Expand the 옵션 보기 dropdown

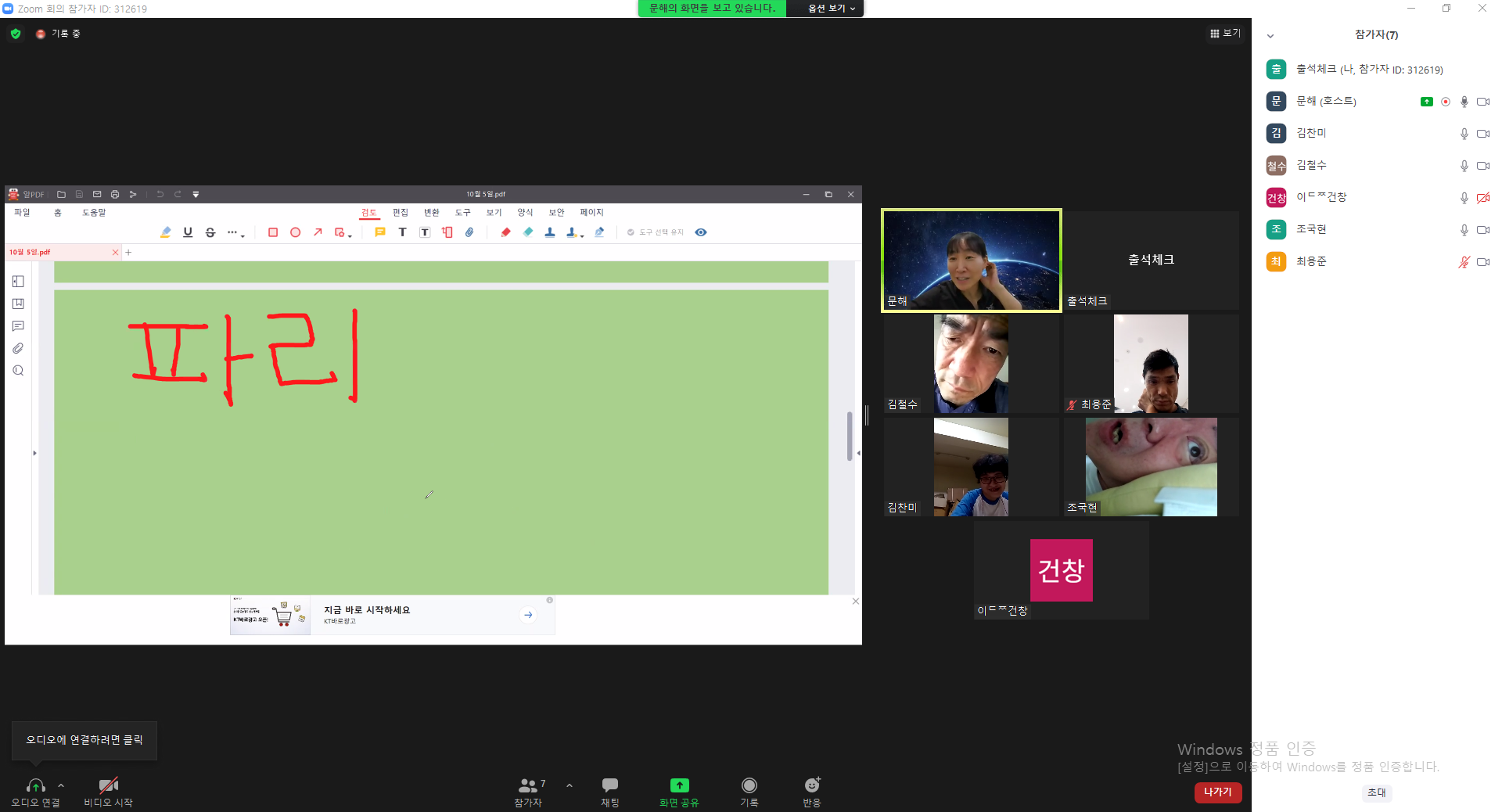point(831,8)
